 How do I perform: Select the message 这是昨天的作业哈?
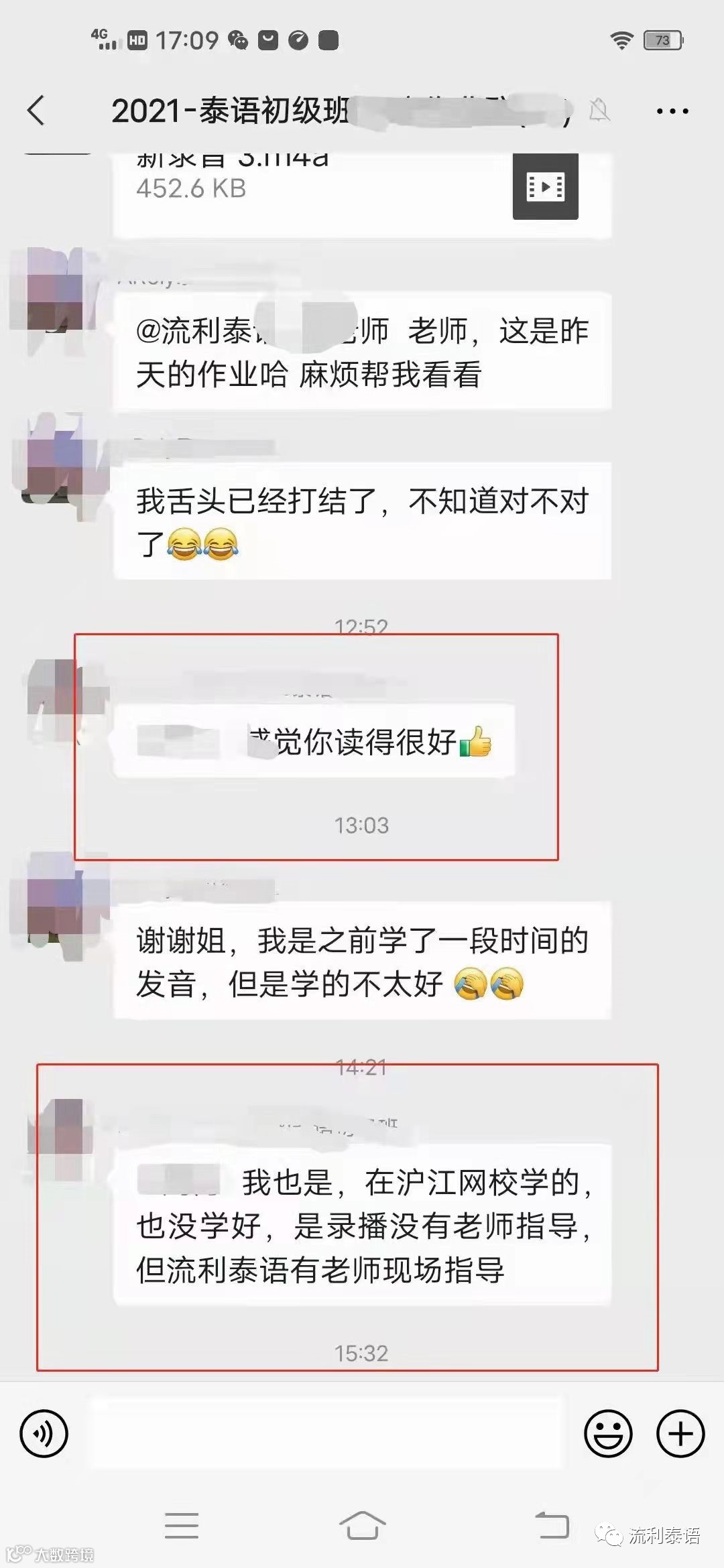point(362,351)
